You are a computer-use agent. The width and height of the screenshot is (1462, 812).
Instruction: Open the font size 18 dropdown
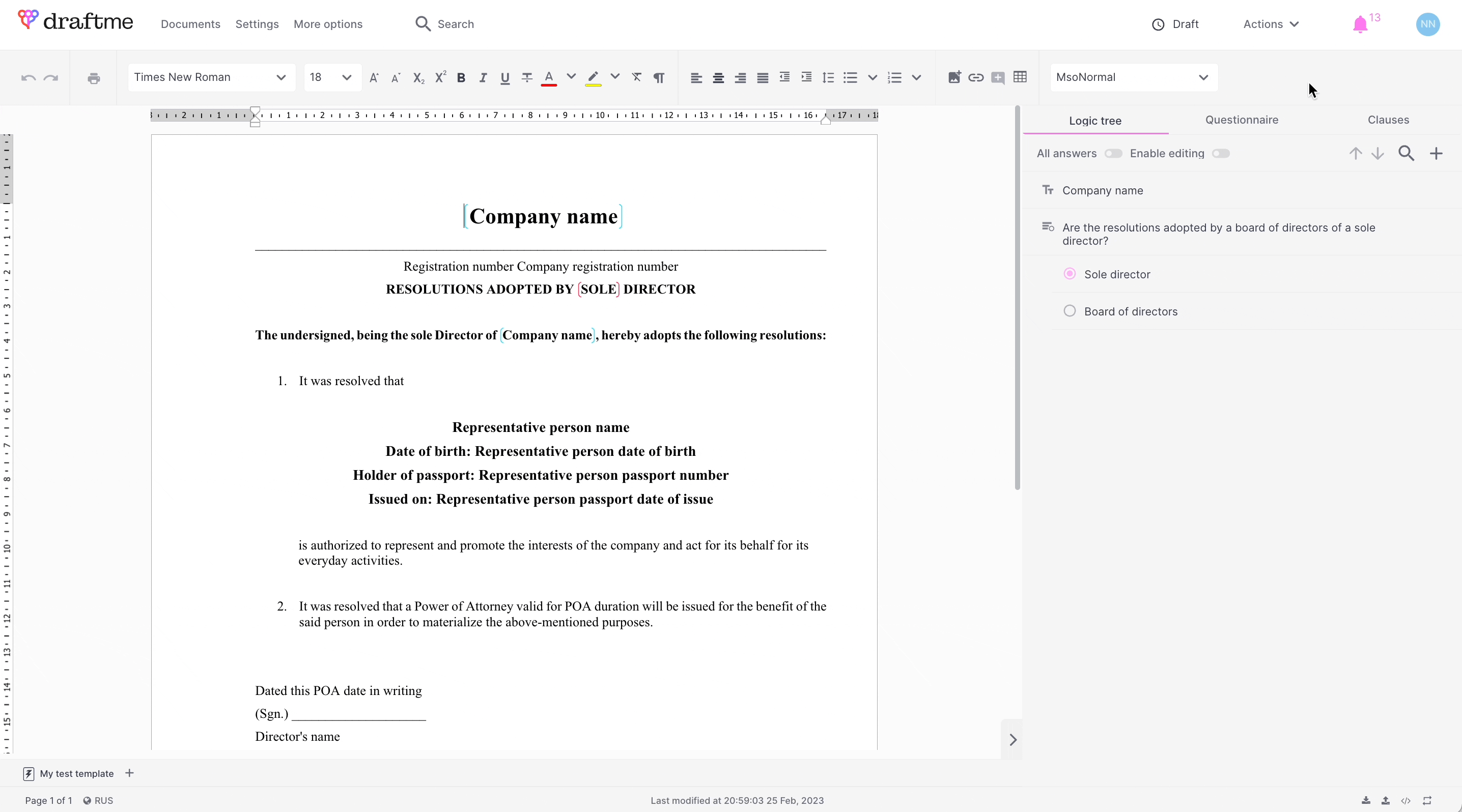tap(331, 78)
